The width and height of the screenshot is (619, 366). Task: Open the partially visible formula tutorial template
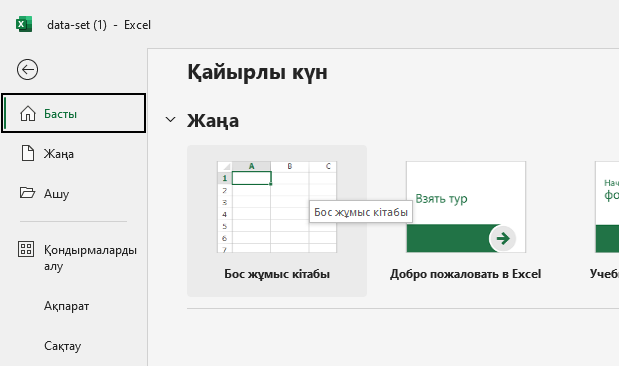[x=607, y=207]
